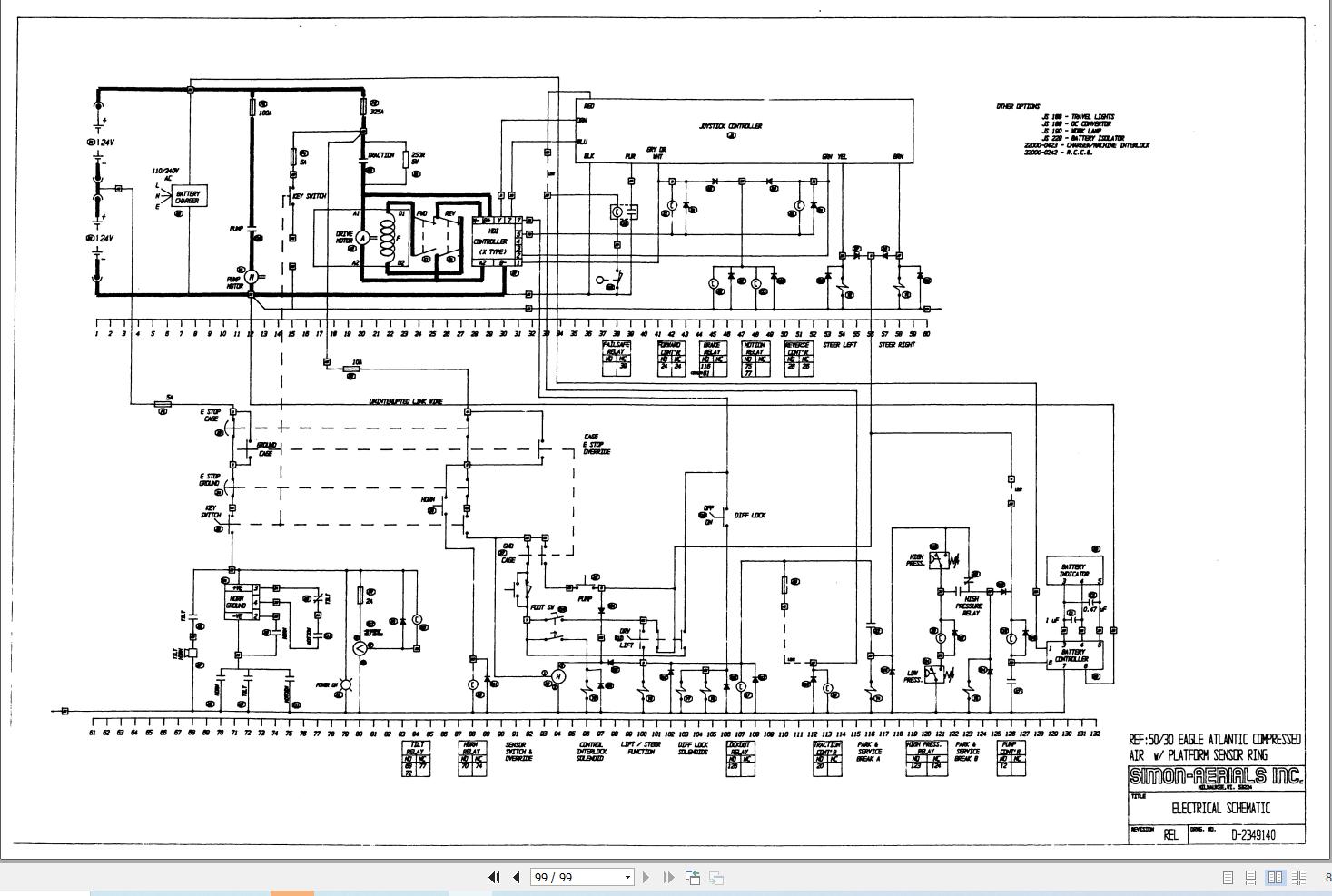Click the TILT RELAY table
The image size is (1332, 896).
417,759
